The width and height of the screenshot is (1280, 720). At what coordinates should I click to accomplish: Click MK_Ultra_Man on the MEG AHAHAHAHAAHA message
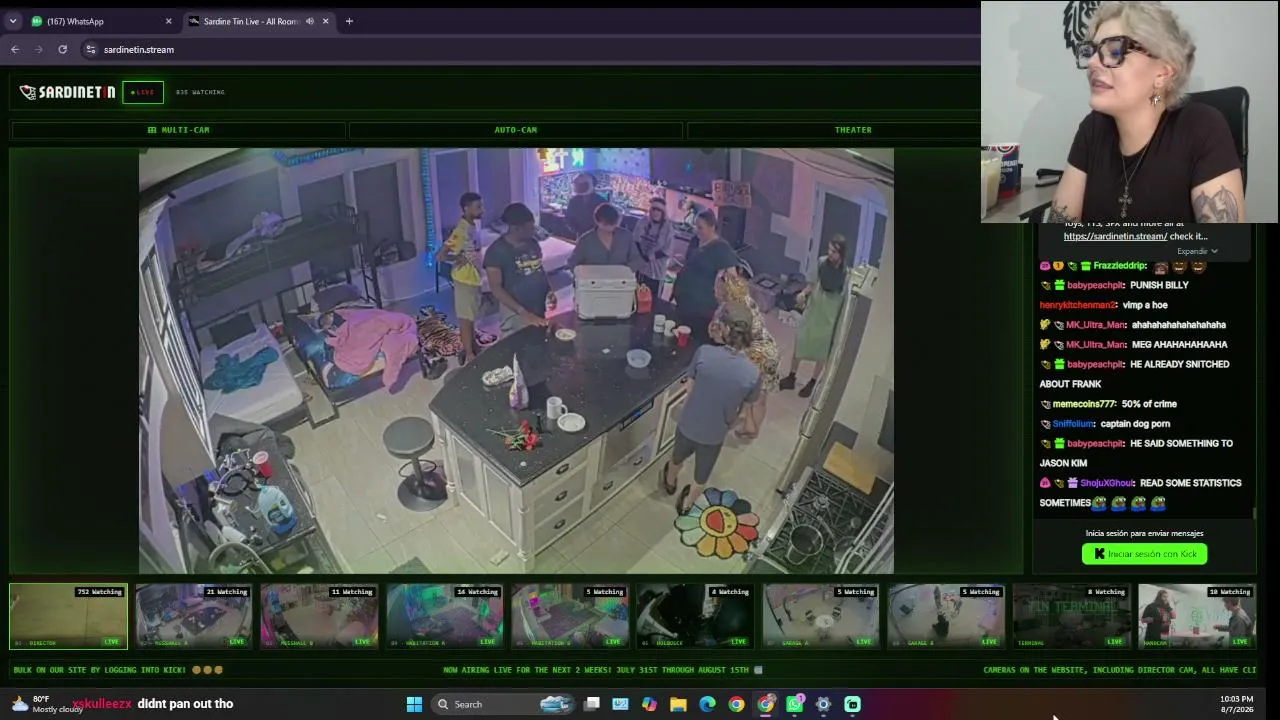tap(1096, 345)
